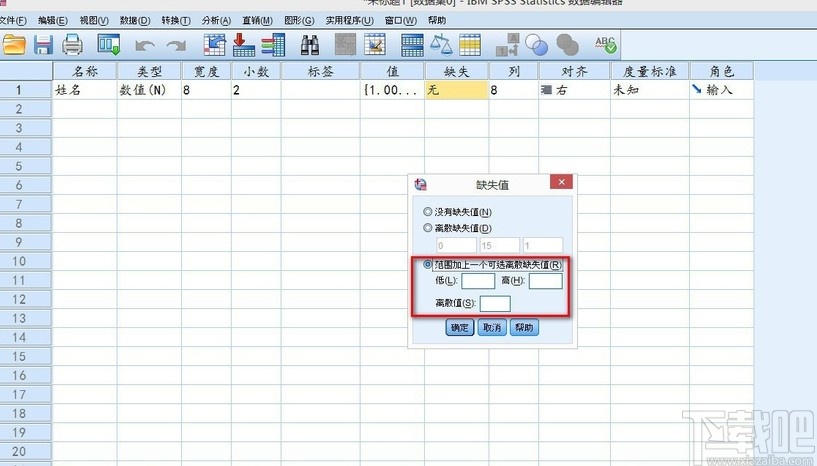
Task: Open the 直销(M) menu
Action: click(257, 20)
